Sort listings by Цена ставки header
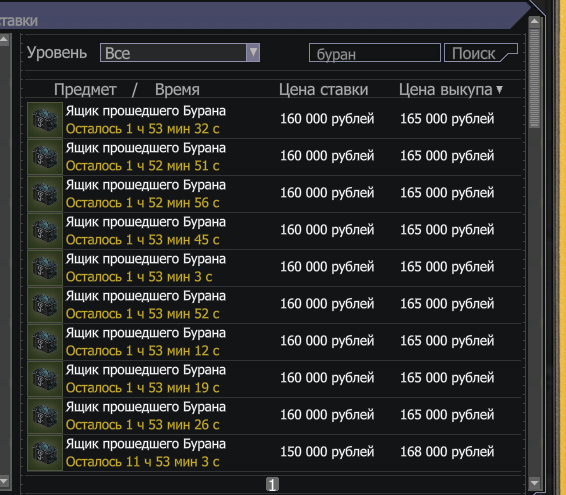 coord(323,90)
